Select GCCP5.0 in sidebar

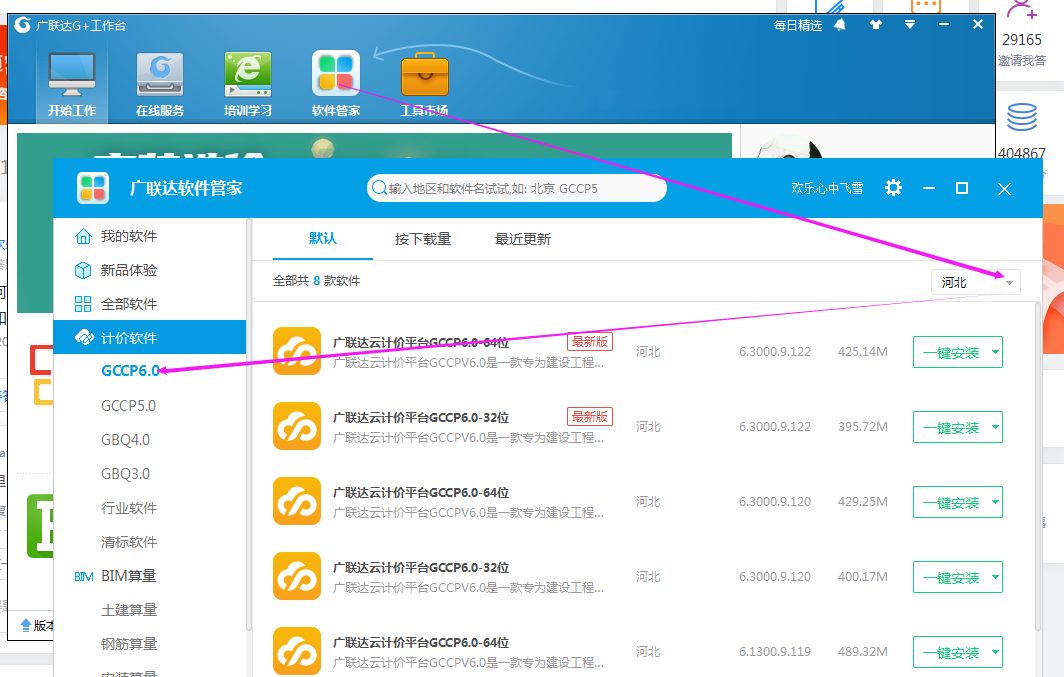click(128, 406)
